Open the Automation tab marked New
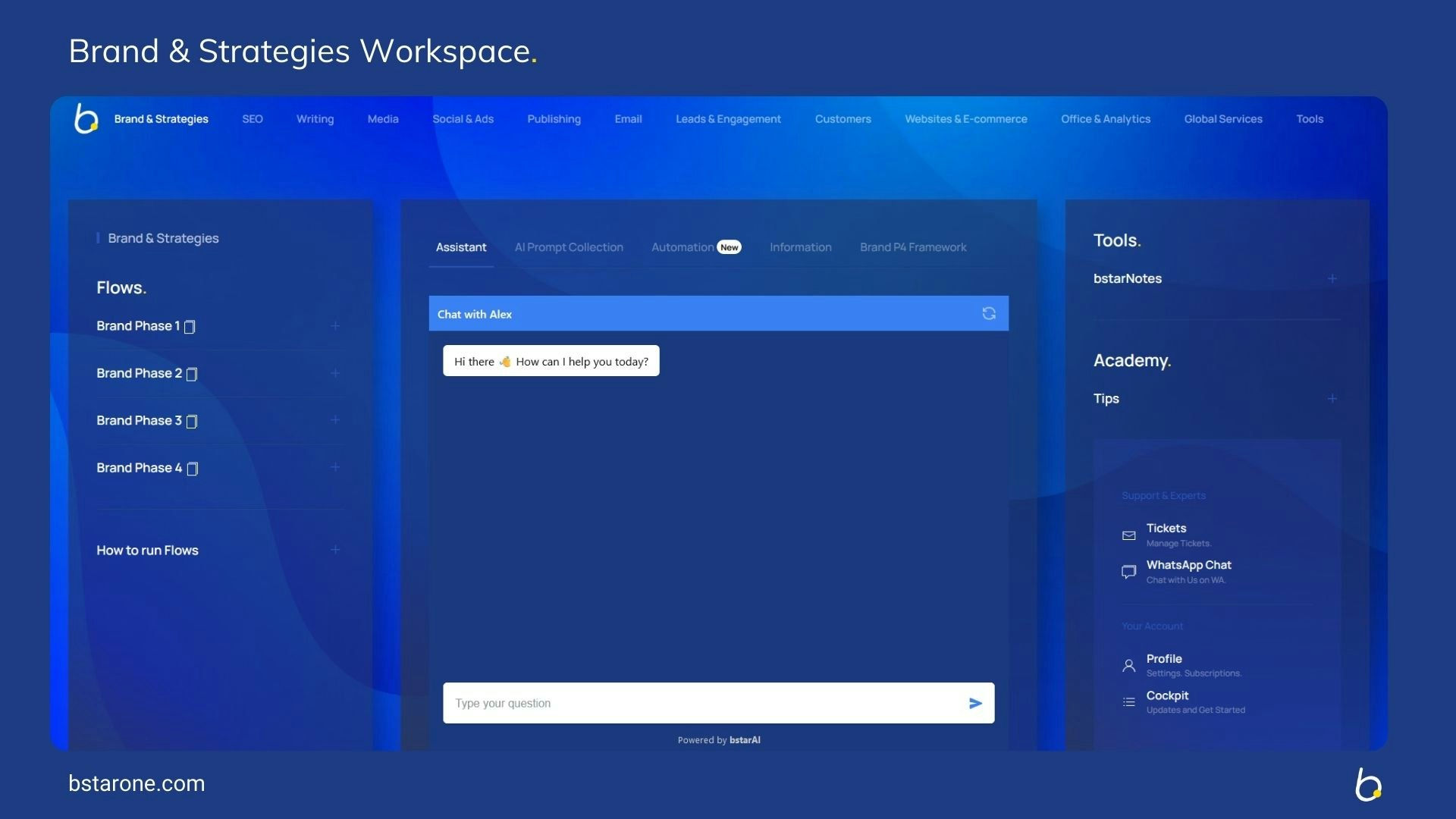 [x=682, y=247]
